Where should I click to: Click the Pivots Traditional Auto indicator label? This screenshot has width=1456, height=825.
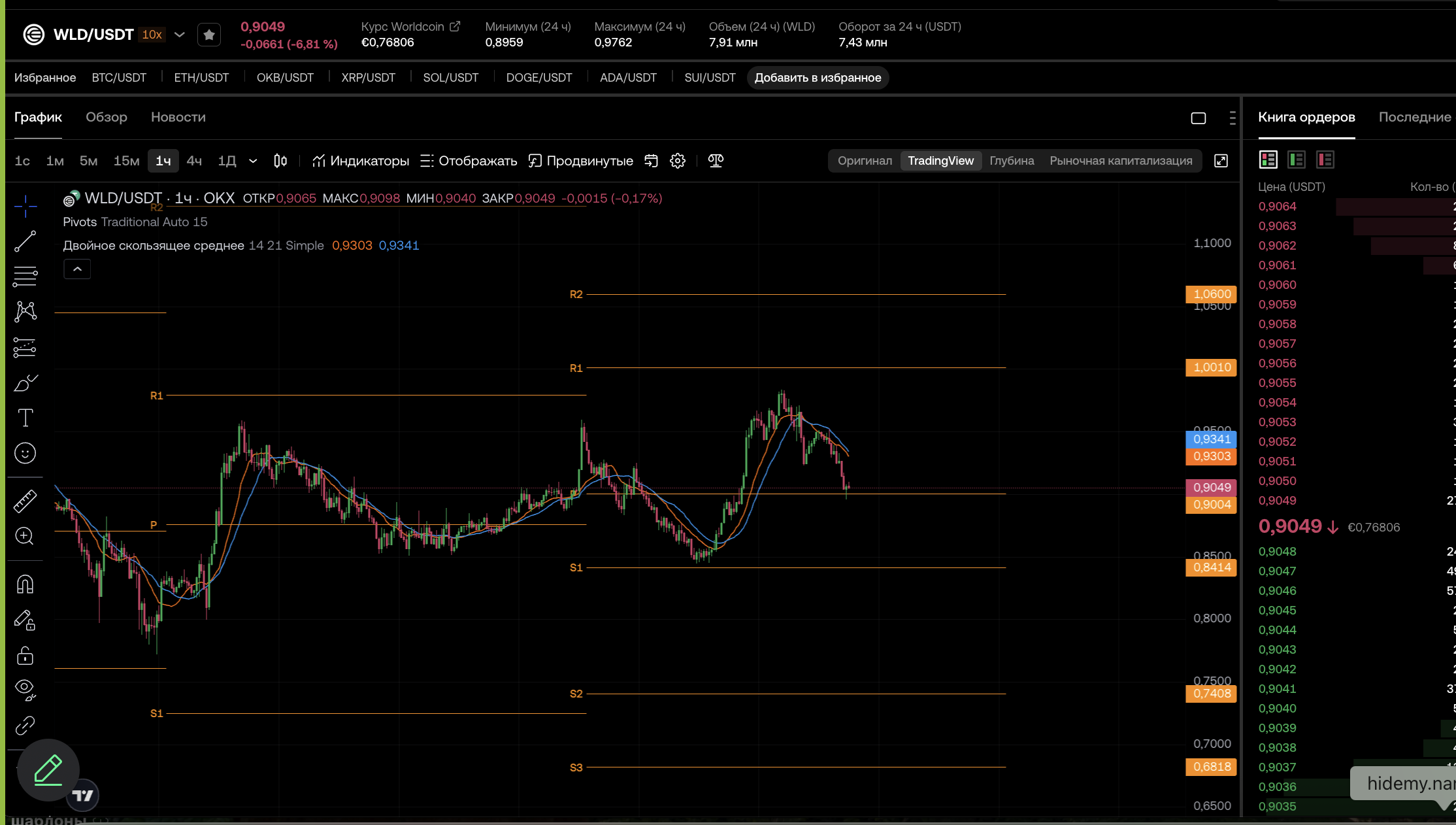135,222
